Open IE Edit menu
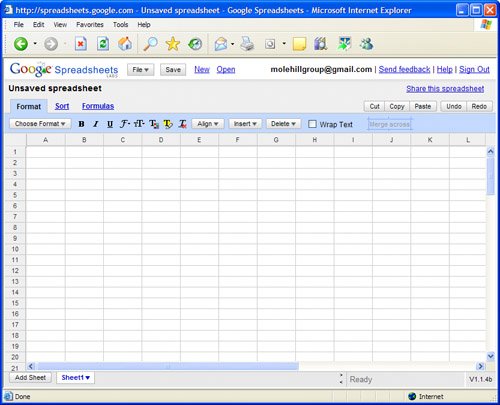Screen dimensions: 500x405 [38, 25]
